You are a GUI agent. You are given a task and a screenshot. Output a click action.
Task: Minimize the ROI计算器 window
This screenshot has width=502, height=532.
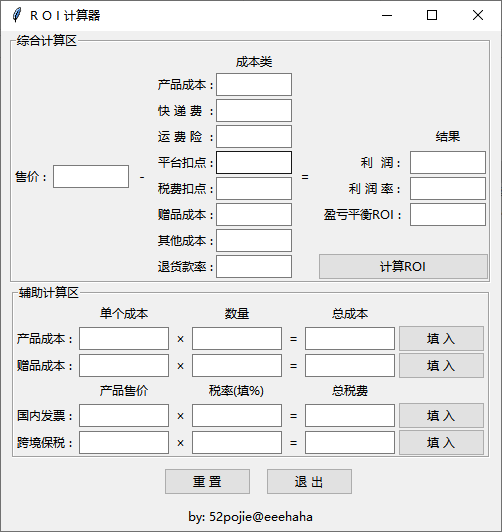[x=387, y=15]
